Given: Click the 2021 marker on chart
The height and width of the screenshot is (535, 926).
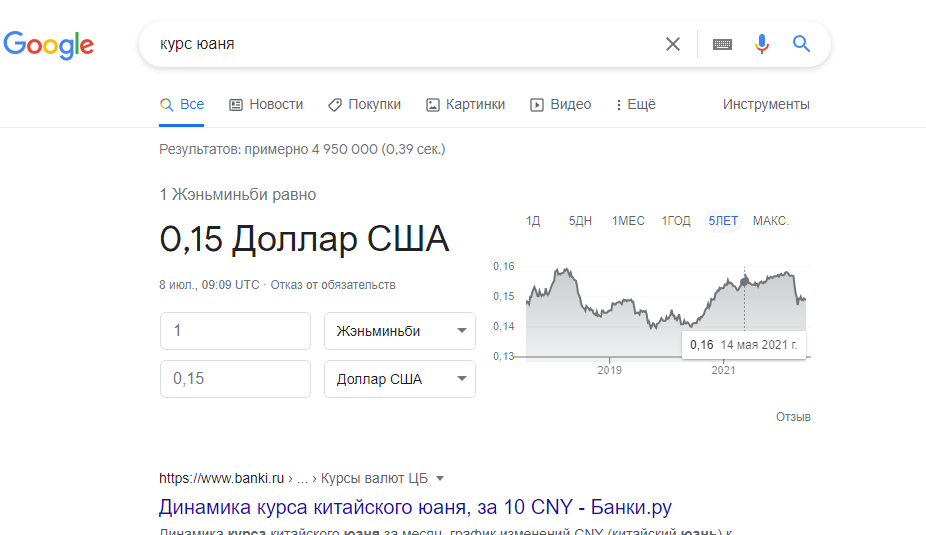Looking at the screenshot, I should (723, 370).
